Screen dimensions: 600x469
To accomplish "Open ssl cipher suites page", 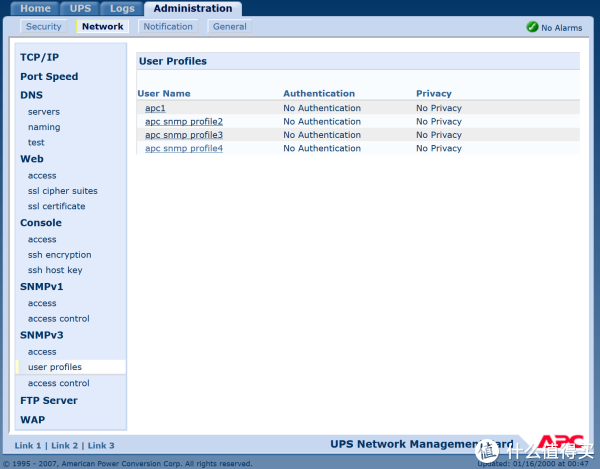I will click(62, 191).
